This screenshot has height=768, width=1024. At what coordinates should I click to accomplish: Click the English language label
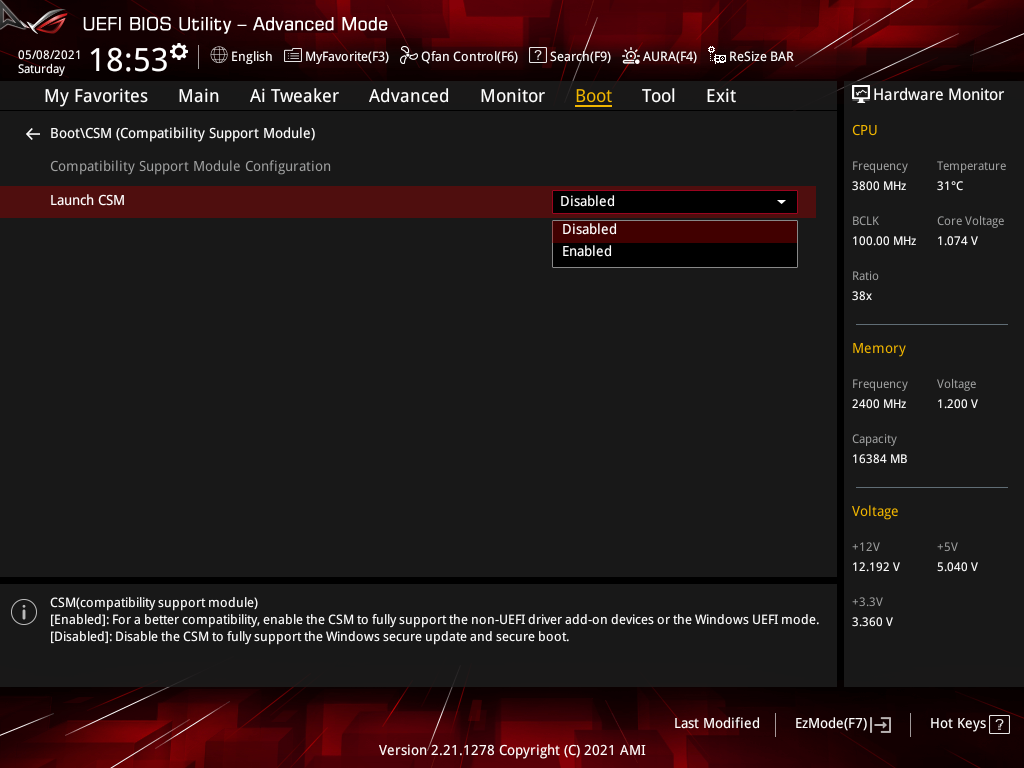[x=251, y=57]
